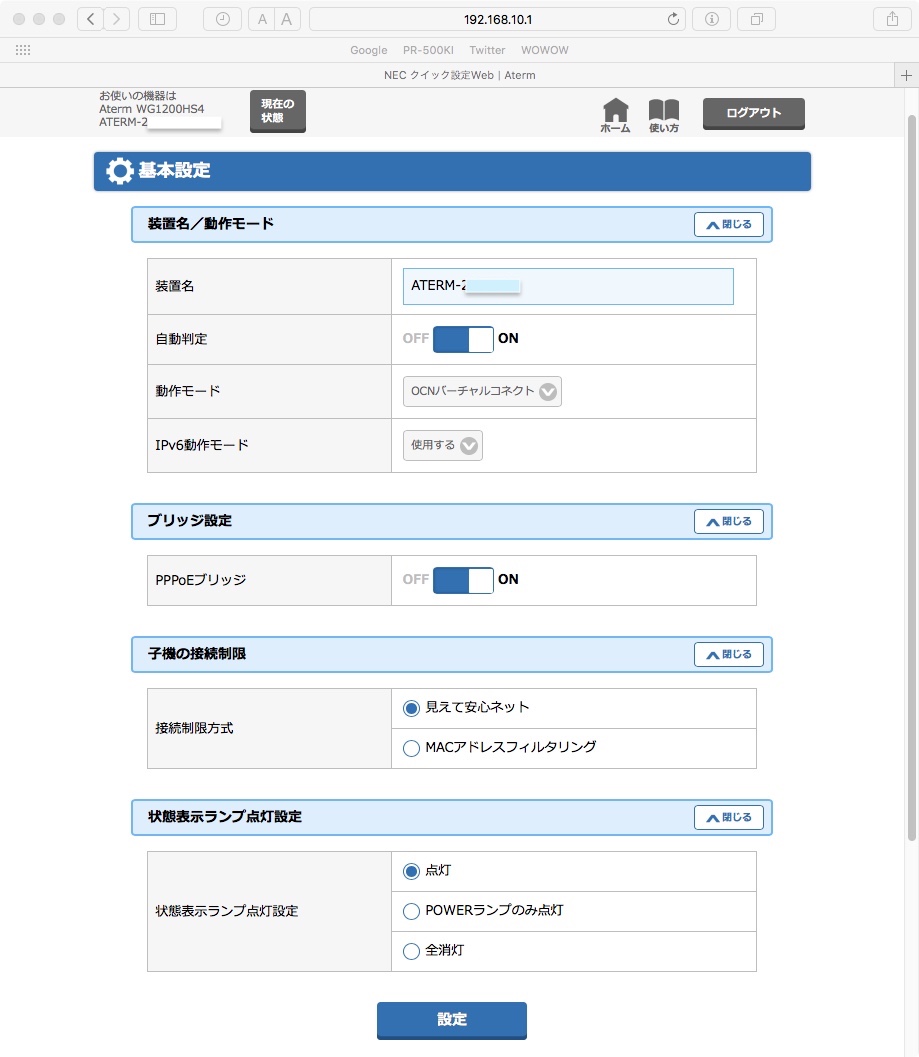This screenshot has width=919, height=1057.
Task: Disable the PPPoEブリッジ toggle
Action: click(x=448, y=580)
